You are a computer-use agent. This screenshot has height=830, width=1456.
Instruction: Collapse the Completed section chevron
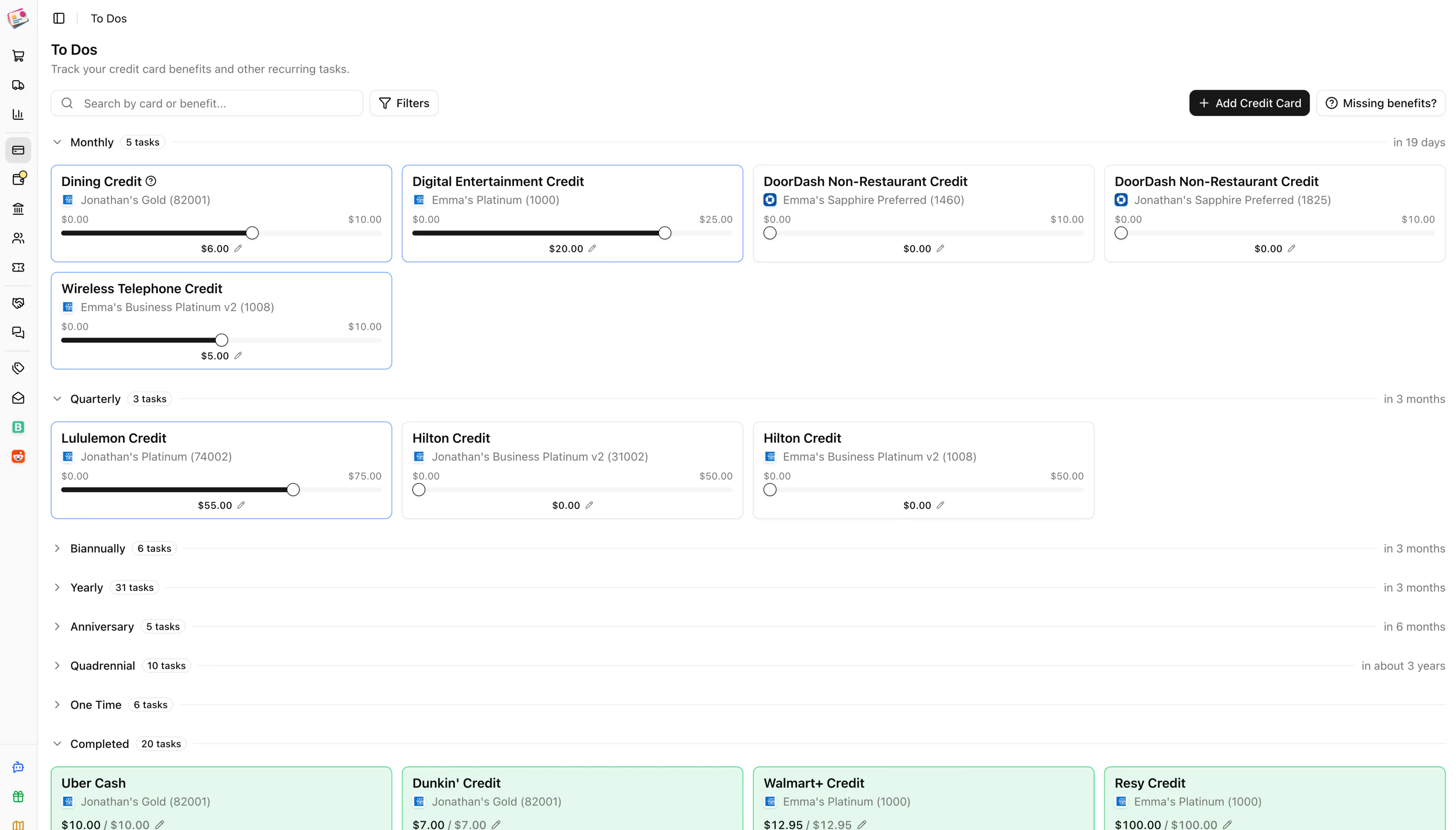(x=57, y=743)
